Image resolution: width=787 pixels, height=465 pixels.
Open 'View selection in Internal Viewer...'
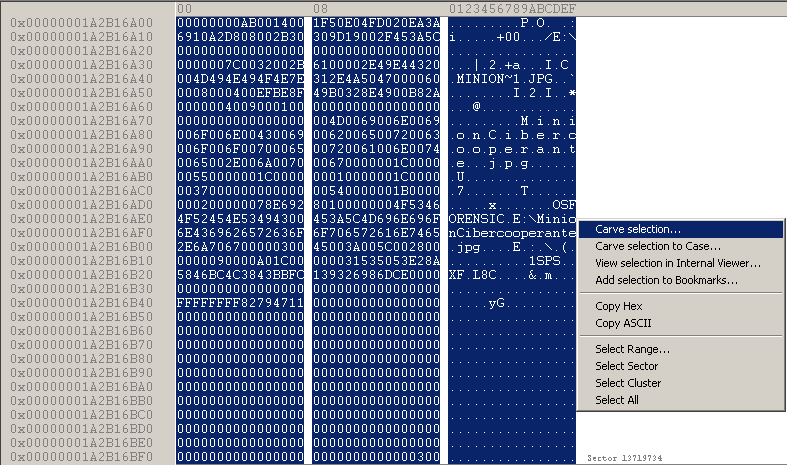(678, 264)
